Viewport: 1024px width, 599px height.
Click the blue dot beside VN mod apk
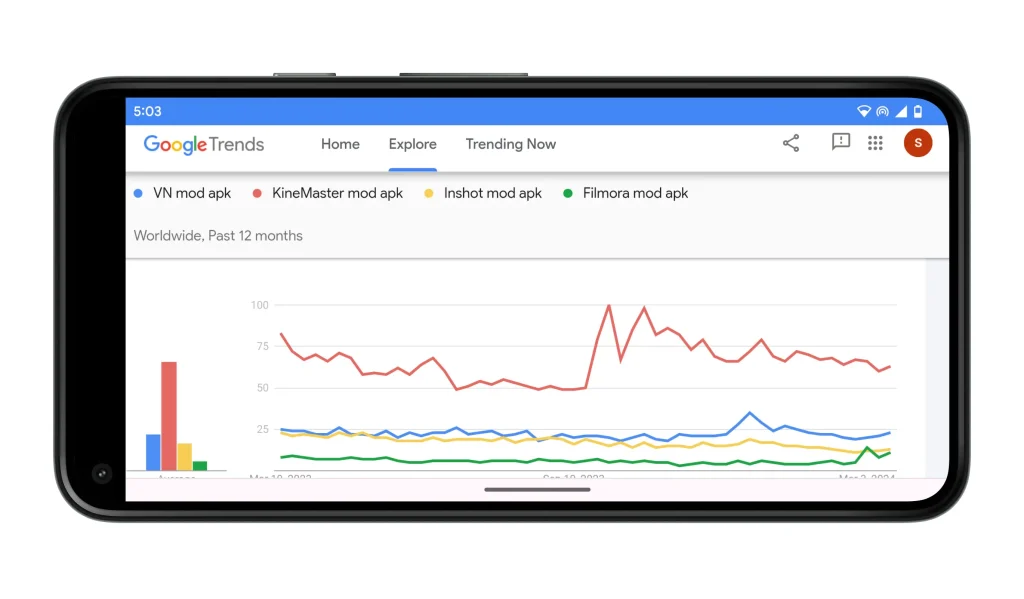[x=138, y=193]
